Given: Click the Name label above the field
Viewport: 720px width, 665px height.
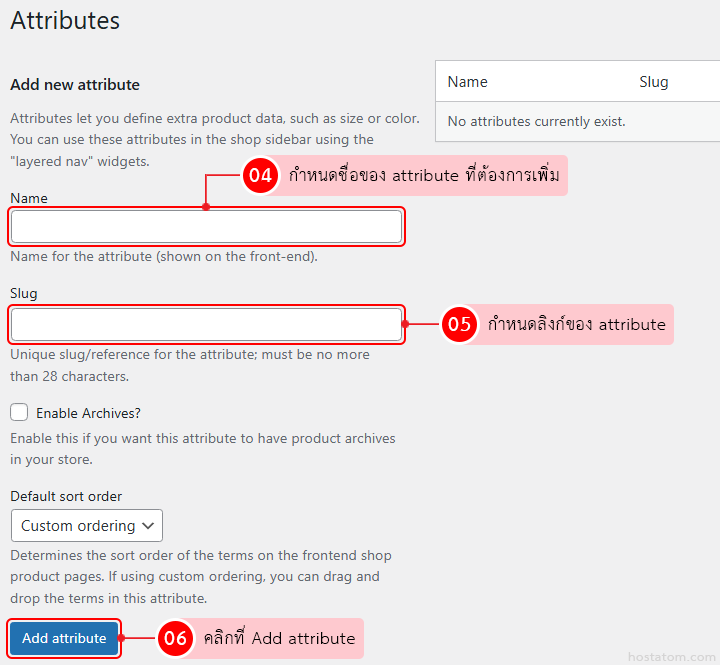Looking at the screenshot, I should tap(29, 198).
